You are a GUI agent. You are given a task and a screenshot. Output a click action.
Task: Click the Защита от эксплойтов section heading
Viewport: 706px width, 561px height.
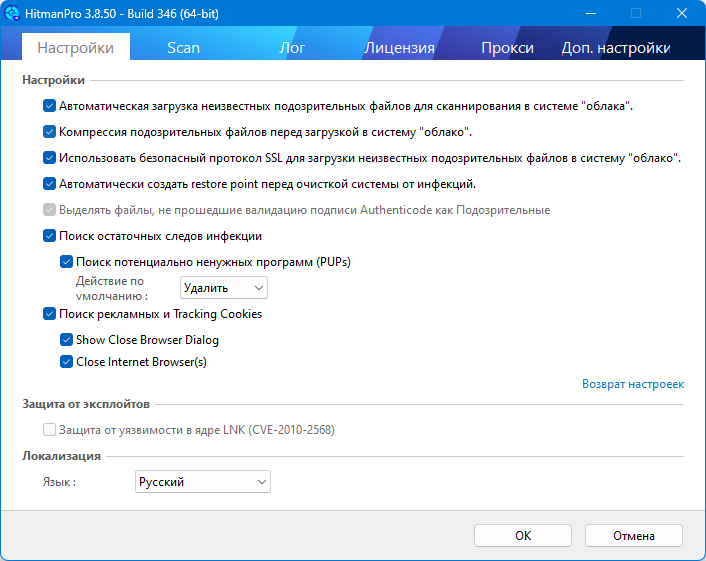(86, 404)
